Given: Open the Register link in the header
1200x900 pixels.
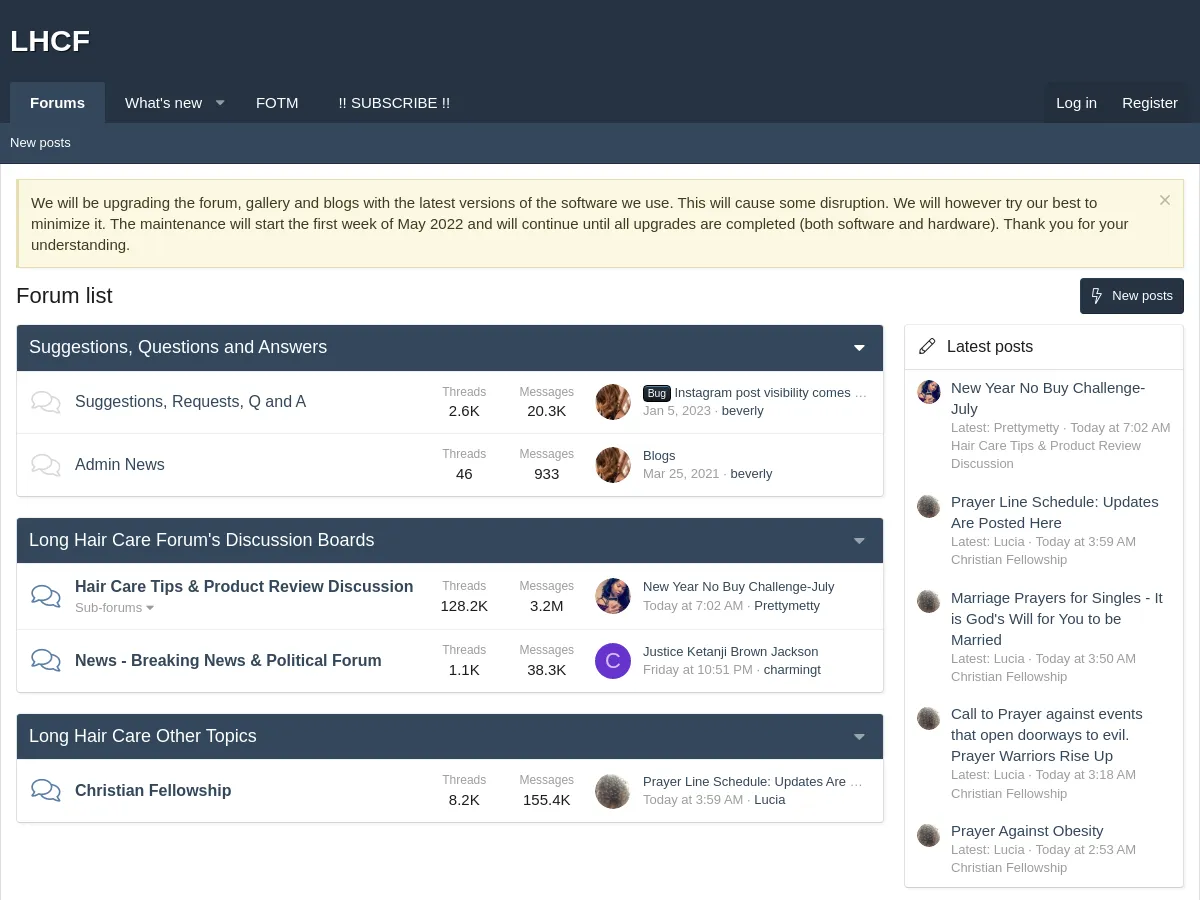Looking at the screenshot, I should (1149, 103).
